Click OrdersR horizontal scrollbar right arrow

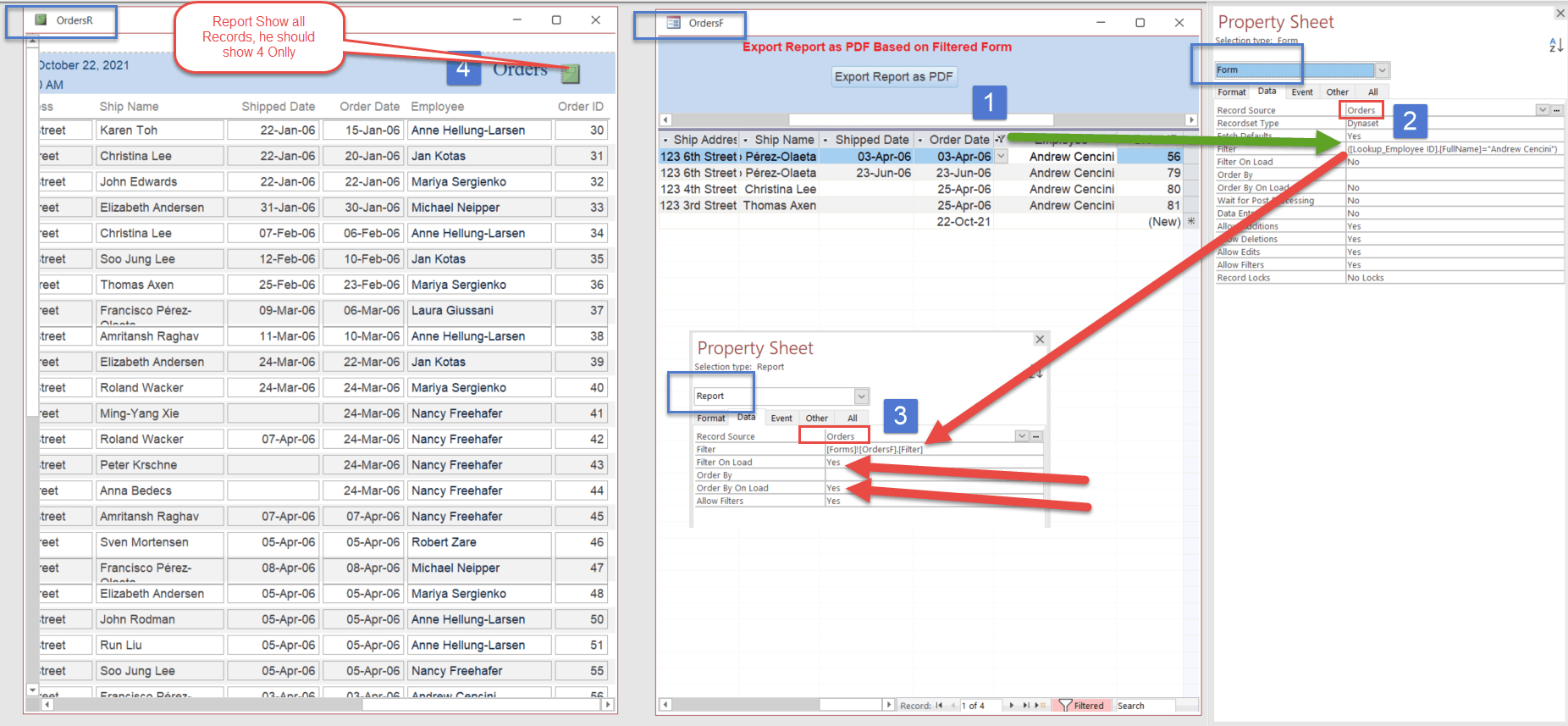click(x=608, y=705)
